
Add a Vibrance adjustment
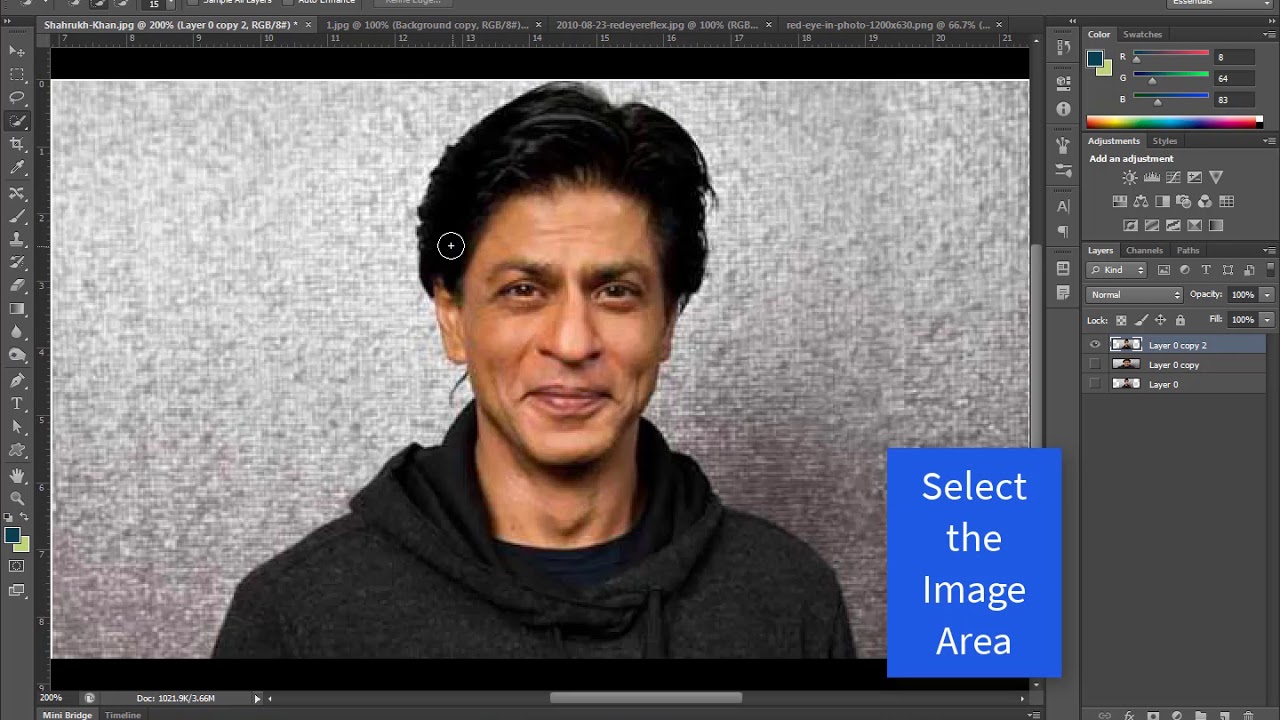click(x=1216, y=177)
